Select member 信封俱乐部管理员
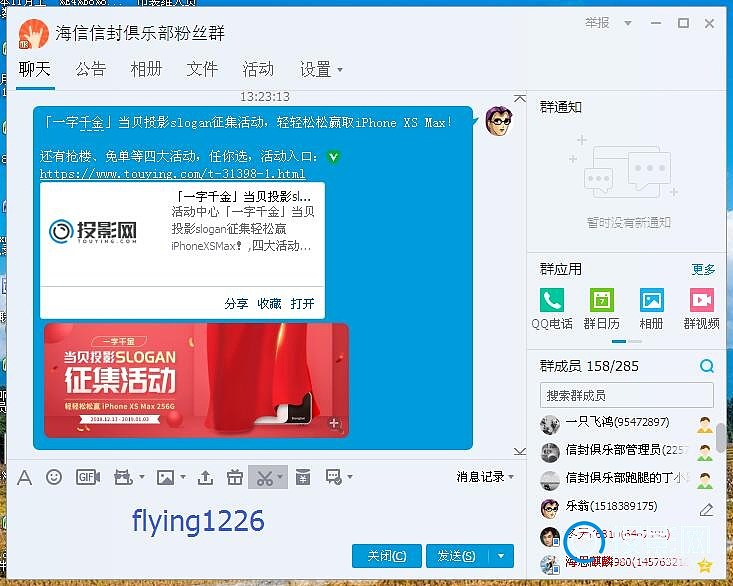733x586 pixels. [x=626, y=452]
